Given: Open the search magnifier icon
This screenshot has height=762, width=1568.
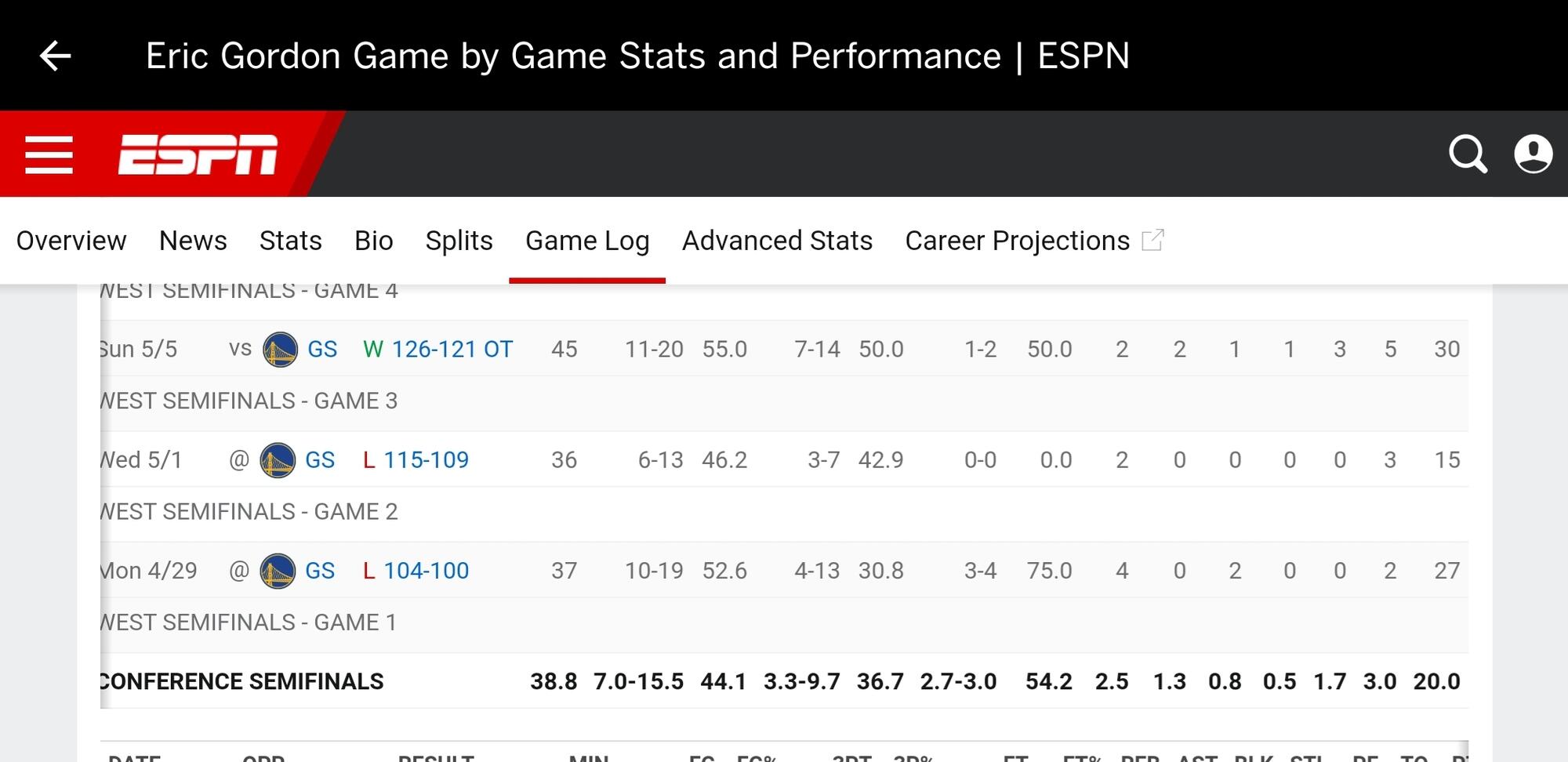Looking at the screenshot, I should coord(1468,154).
